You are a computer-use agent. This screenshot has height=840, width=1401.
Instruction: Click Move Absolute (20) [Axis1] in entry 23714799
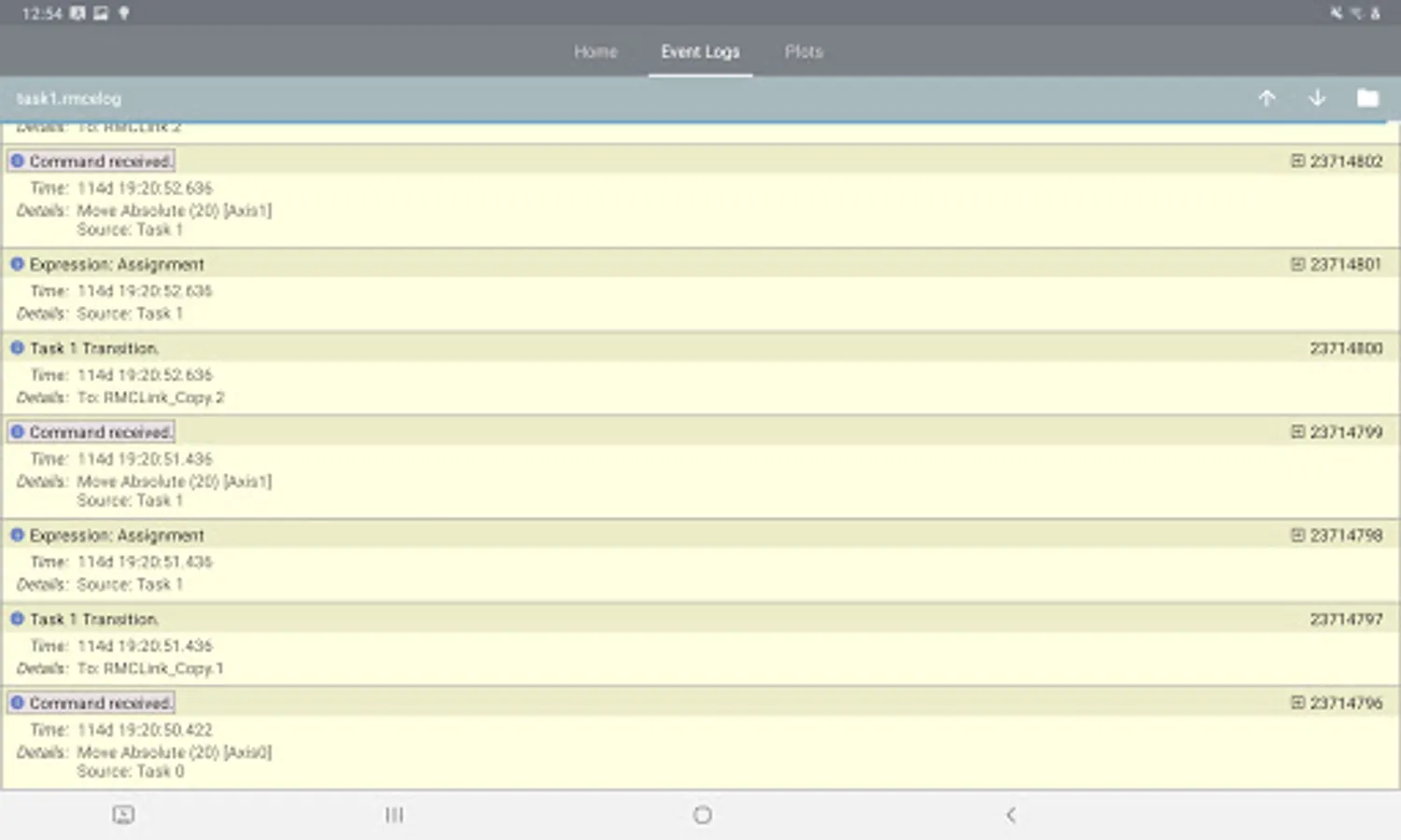(x=175, y=482)
